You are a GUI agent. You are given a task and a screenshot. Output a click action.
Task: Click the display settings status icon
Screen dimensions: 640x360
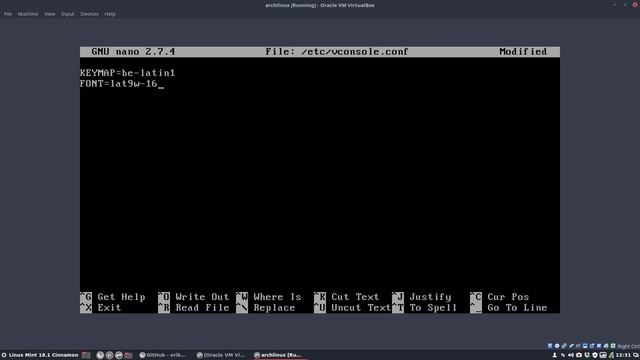(x=585, y=346)
